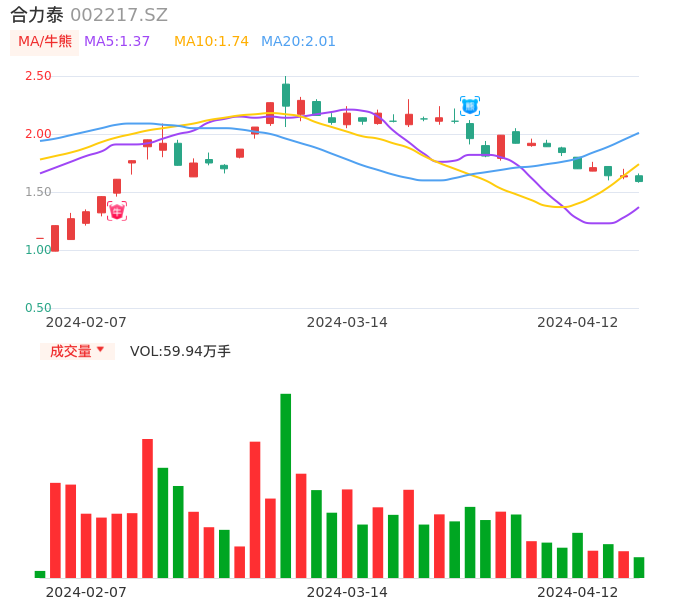Screen dimensions: 686x606
Task: Select the MA/牛熊 indicator tab
Action: [x=45, y=42]
